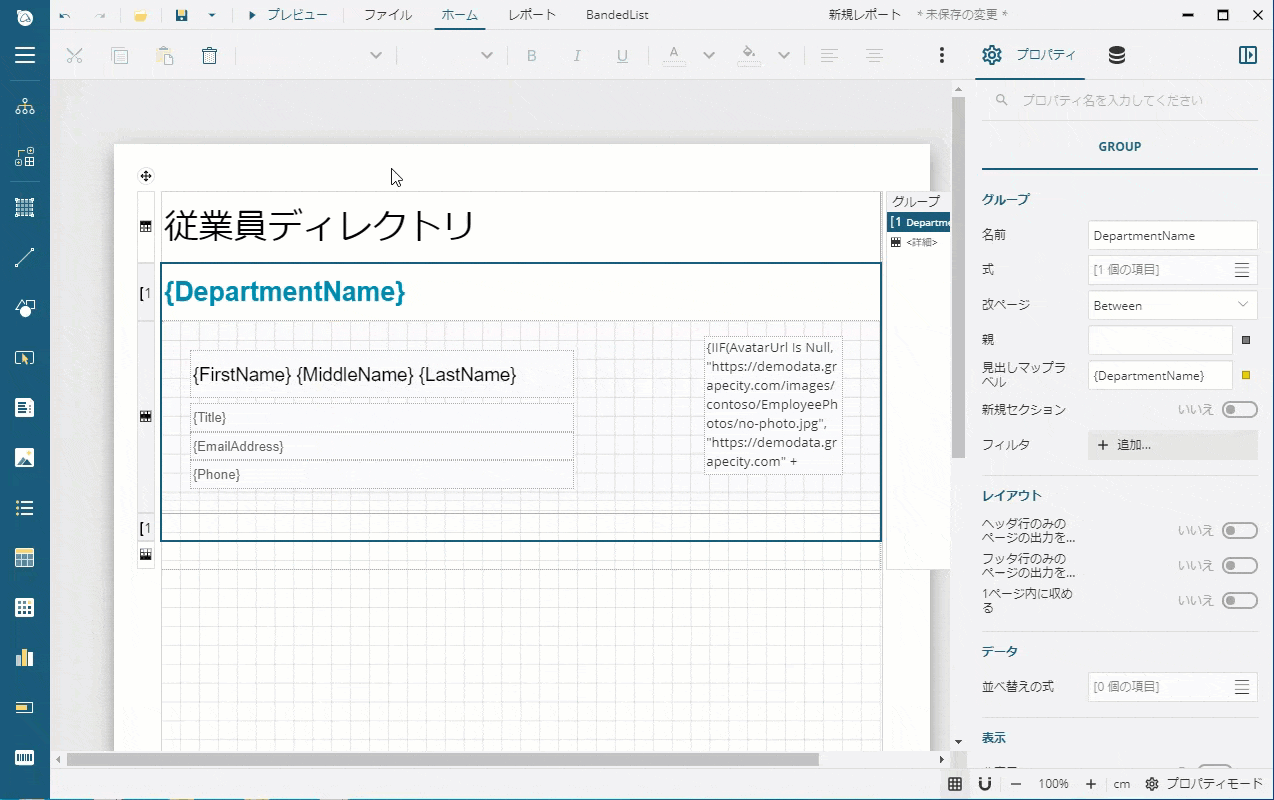Image resolution: width=1274 pixels, height=800 pixels.
Task: Open the 改ページ dropdown showing Between
Action: click(1172, 305)
